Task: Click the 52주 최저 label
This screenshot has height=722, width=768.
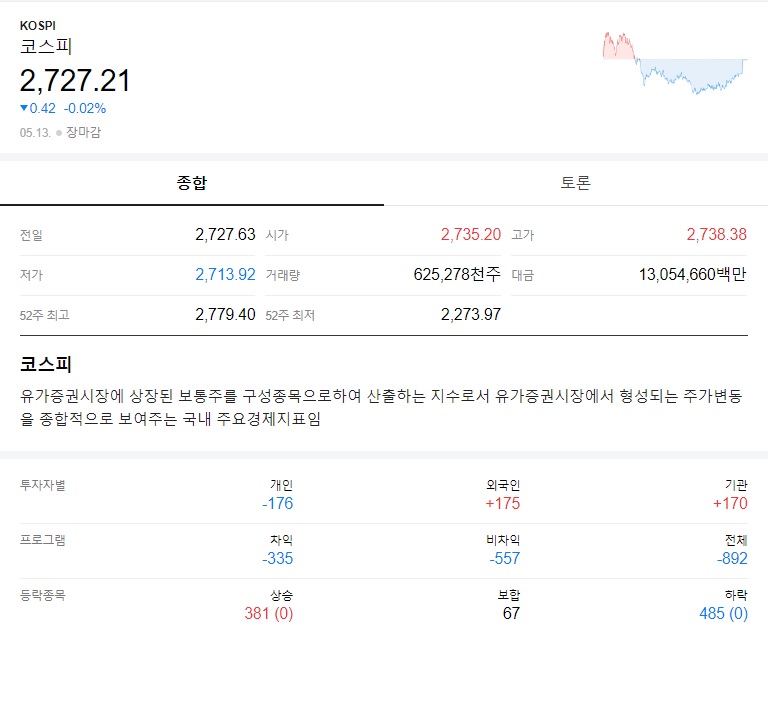Action: pyautogui.click(x=290, y=315)
